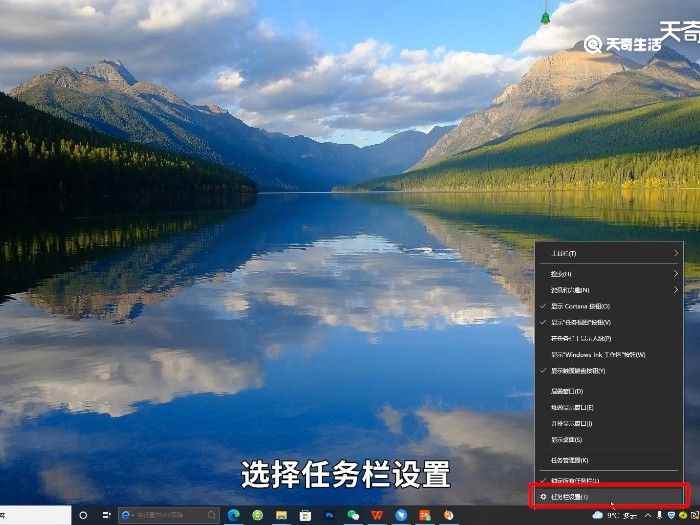Screen dimensions: 700x525
Task: Launch WPS Office from taskbar
Action: pyautogui.click(x=377, y=515)
